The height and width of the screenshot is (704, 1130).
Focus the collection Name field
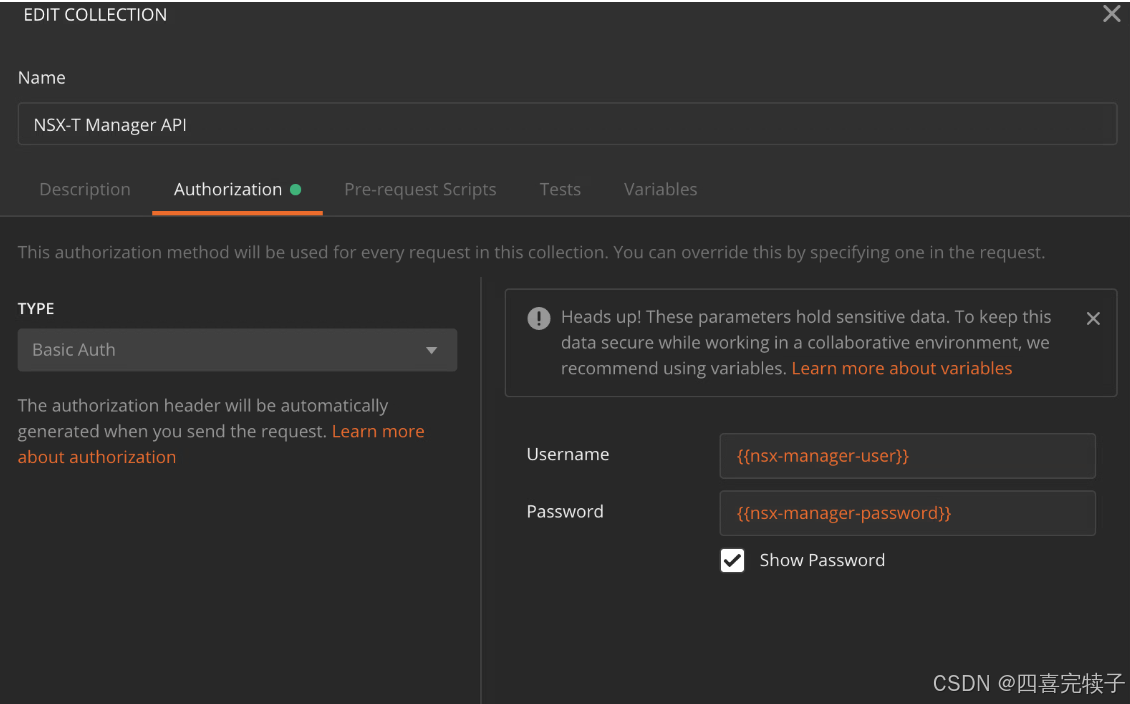tap(567, 124)
